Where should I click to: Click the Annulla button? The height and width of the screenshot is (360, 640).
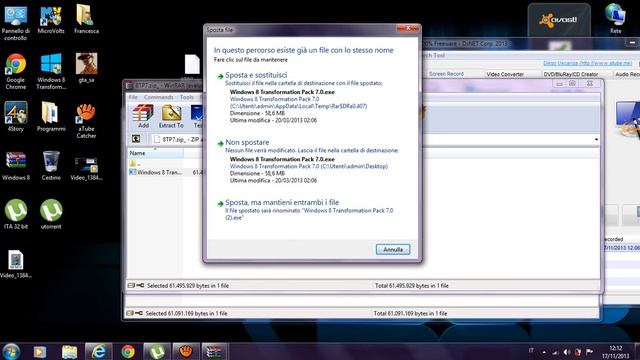coord(393,249)
